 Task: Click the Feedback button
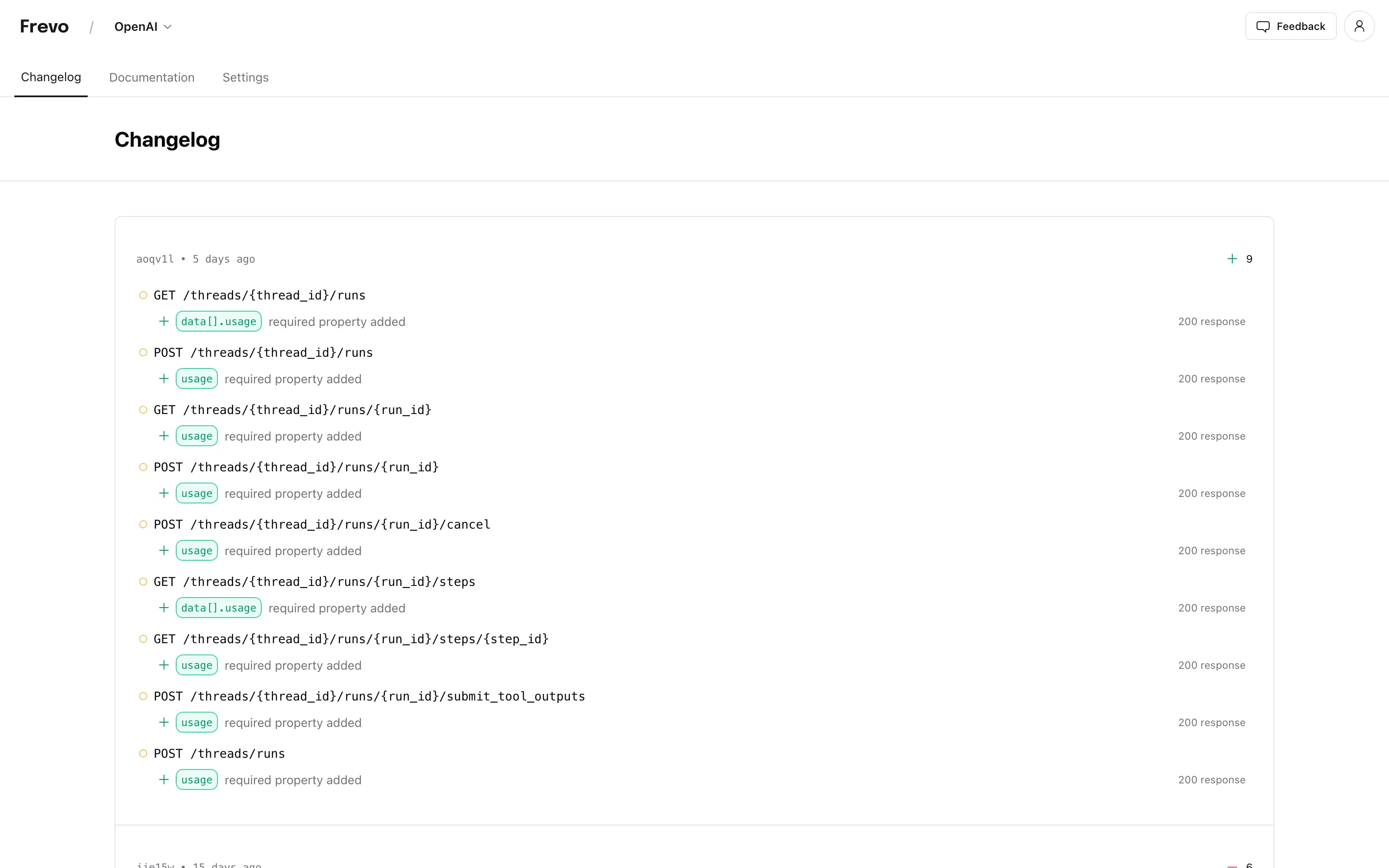click(1290, 26)
